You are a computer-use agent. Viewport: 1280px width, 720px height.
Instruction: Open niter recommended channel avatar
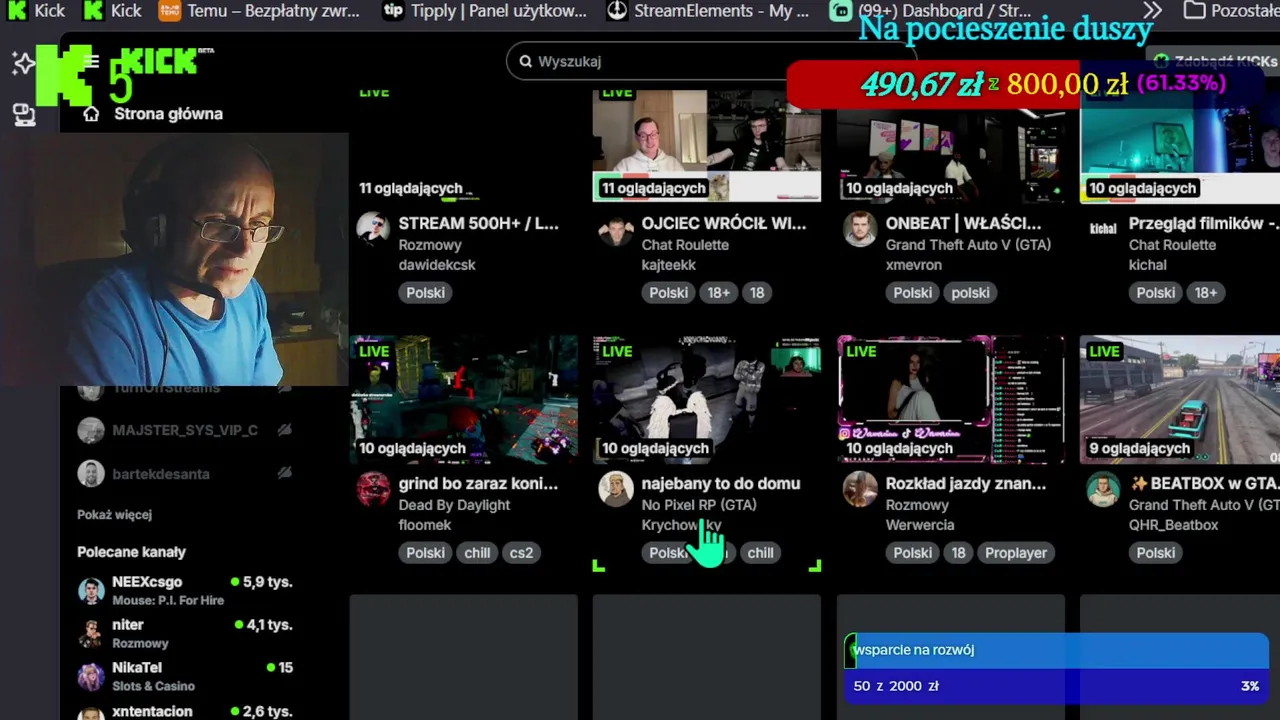(x=91, y=633)
